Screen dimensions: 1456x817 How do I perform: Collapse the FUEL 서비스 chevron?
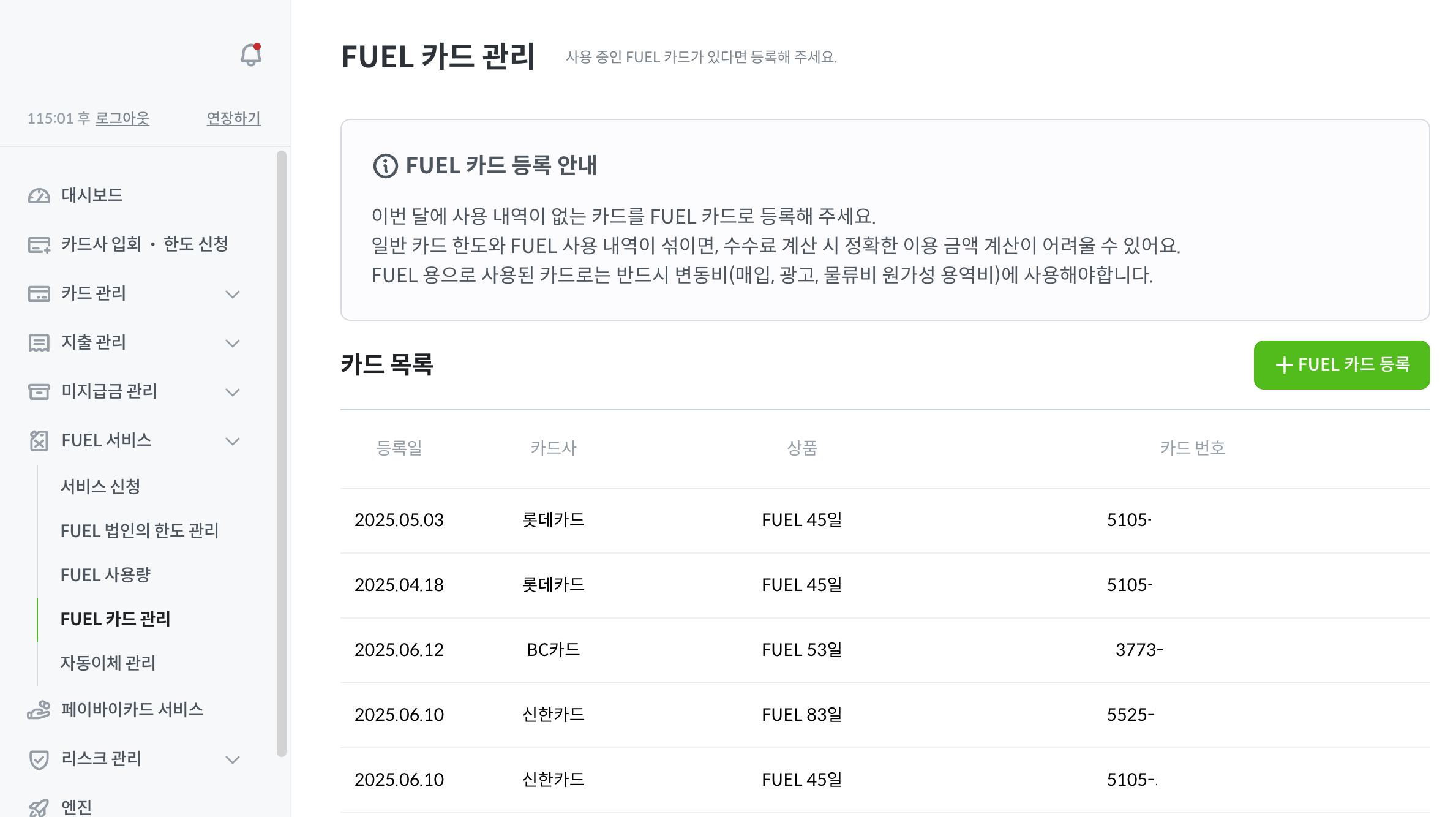pos(233,441)
